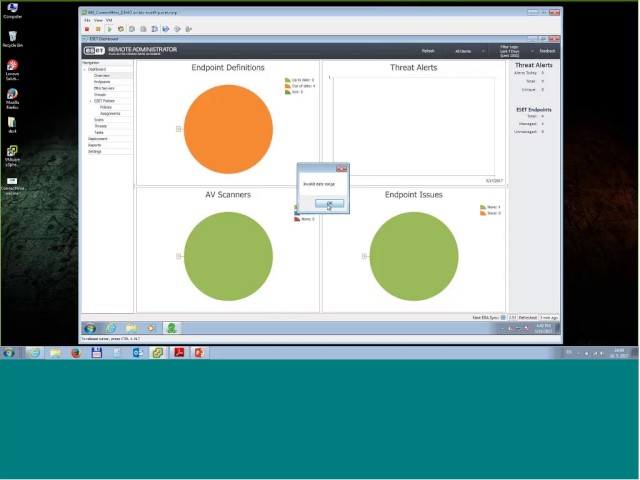This screenshot has width=640, height=480.
Task: Select Threats in navigation tree
Action: (x=100, y=126)
